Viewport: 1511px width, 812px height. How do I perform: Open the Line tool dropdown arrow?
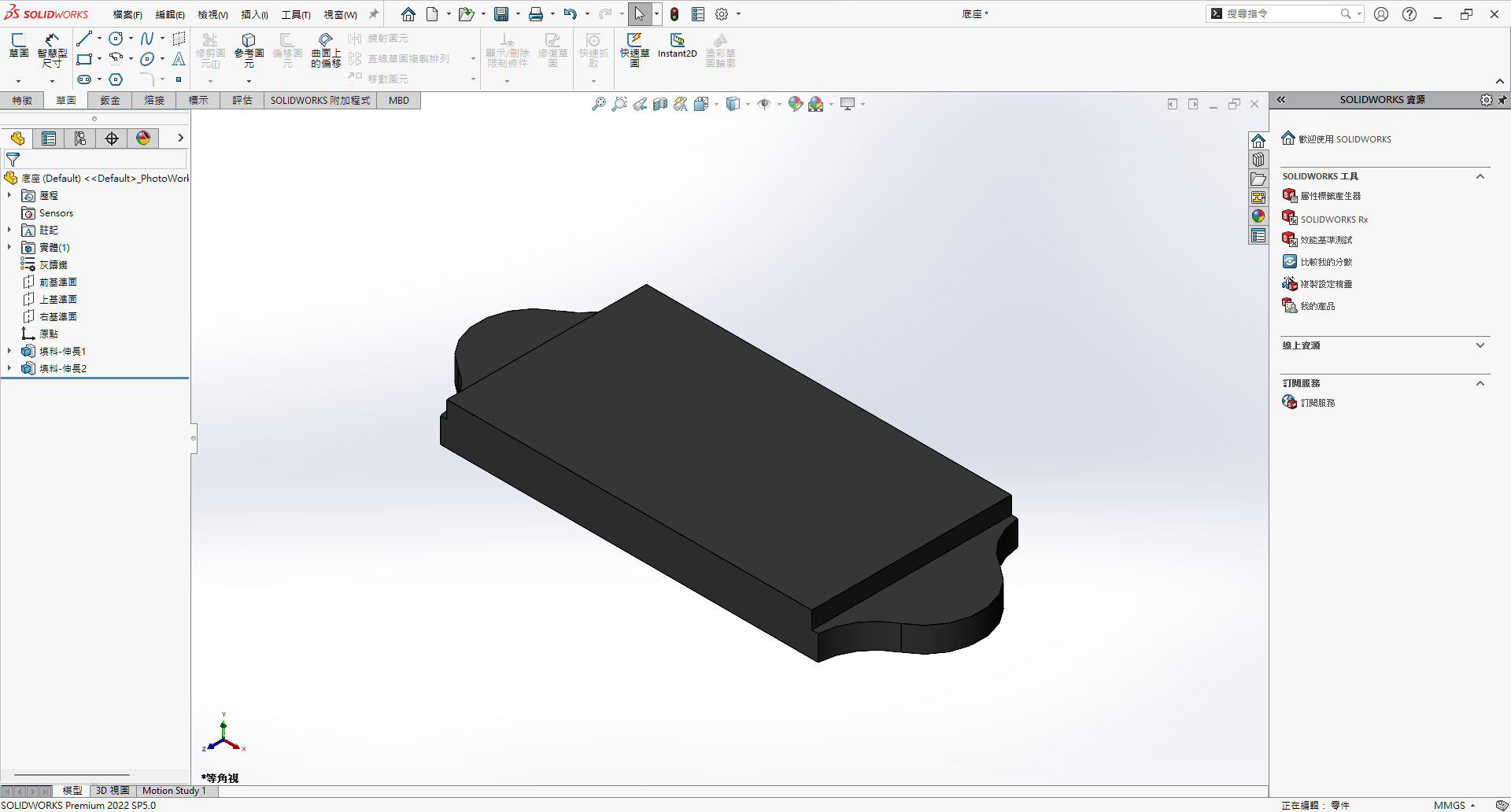pyautogui.click(x=99, y=39)
